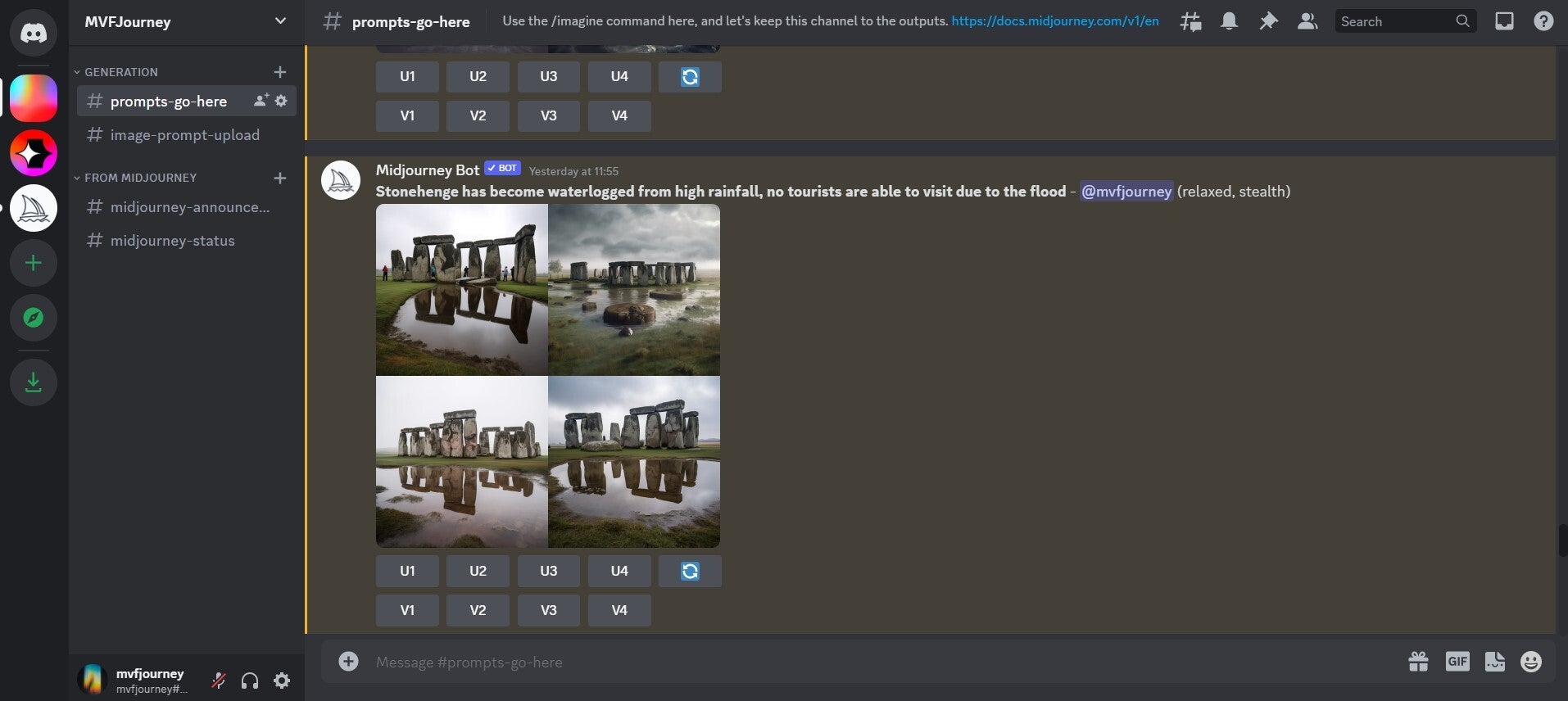Open Discord home direct messages
The height and width of the screenshot is (701, 1568).
tap(34, 33)
